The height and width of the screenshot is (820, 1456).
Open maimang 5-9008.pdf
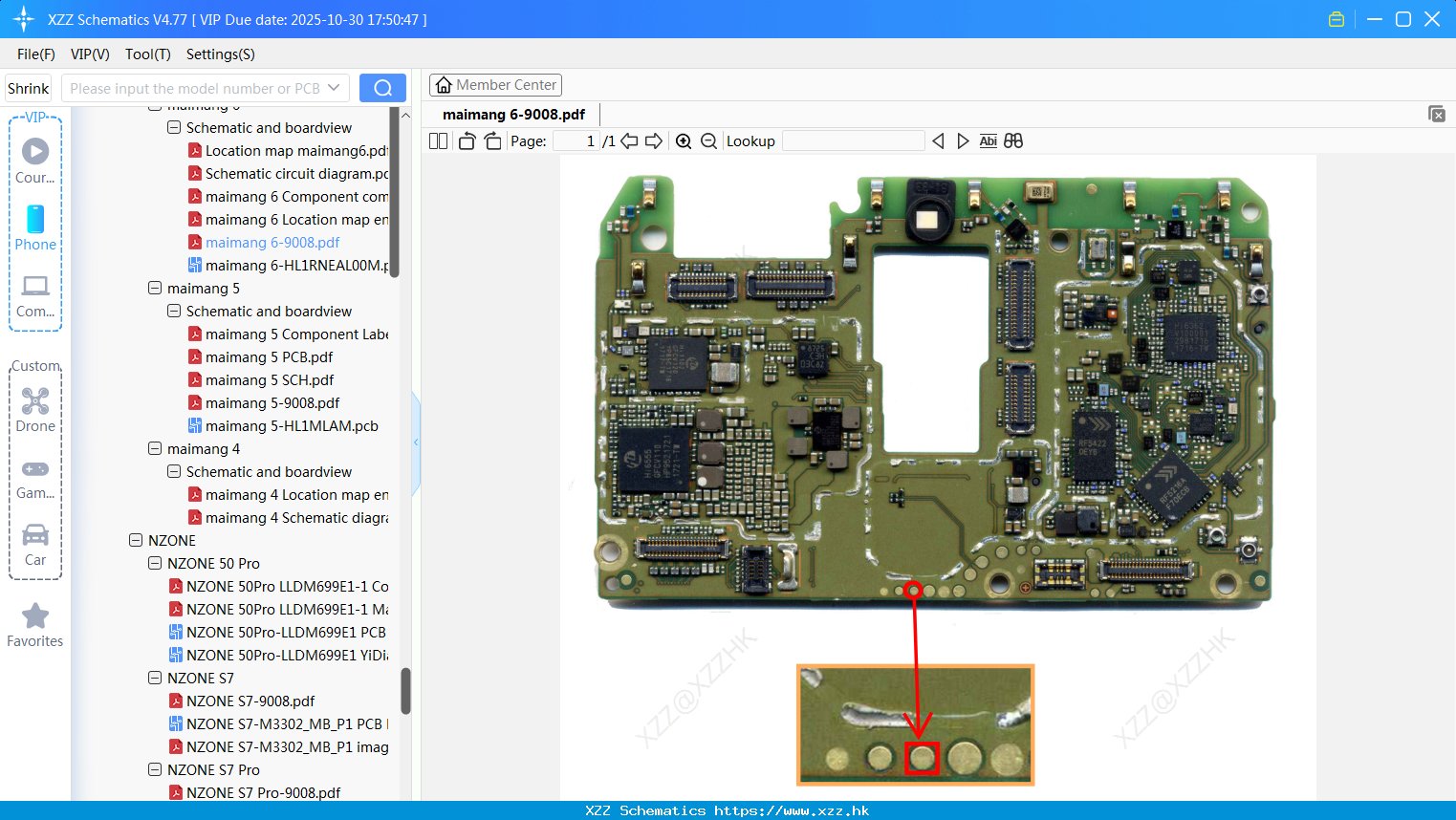point(264,402)
